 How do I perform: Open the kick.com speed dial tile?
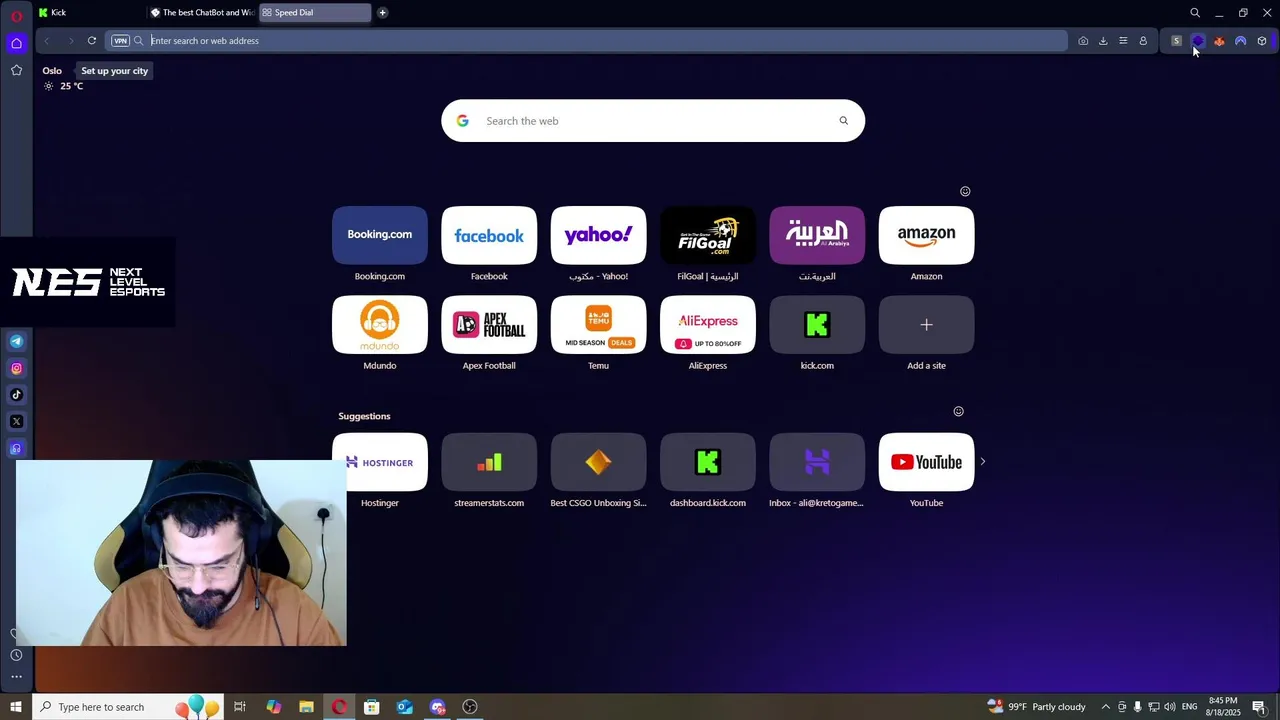point(817,324)
